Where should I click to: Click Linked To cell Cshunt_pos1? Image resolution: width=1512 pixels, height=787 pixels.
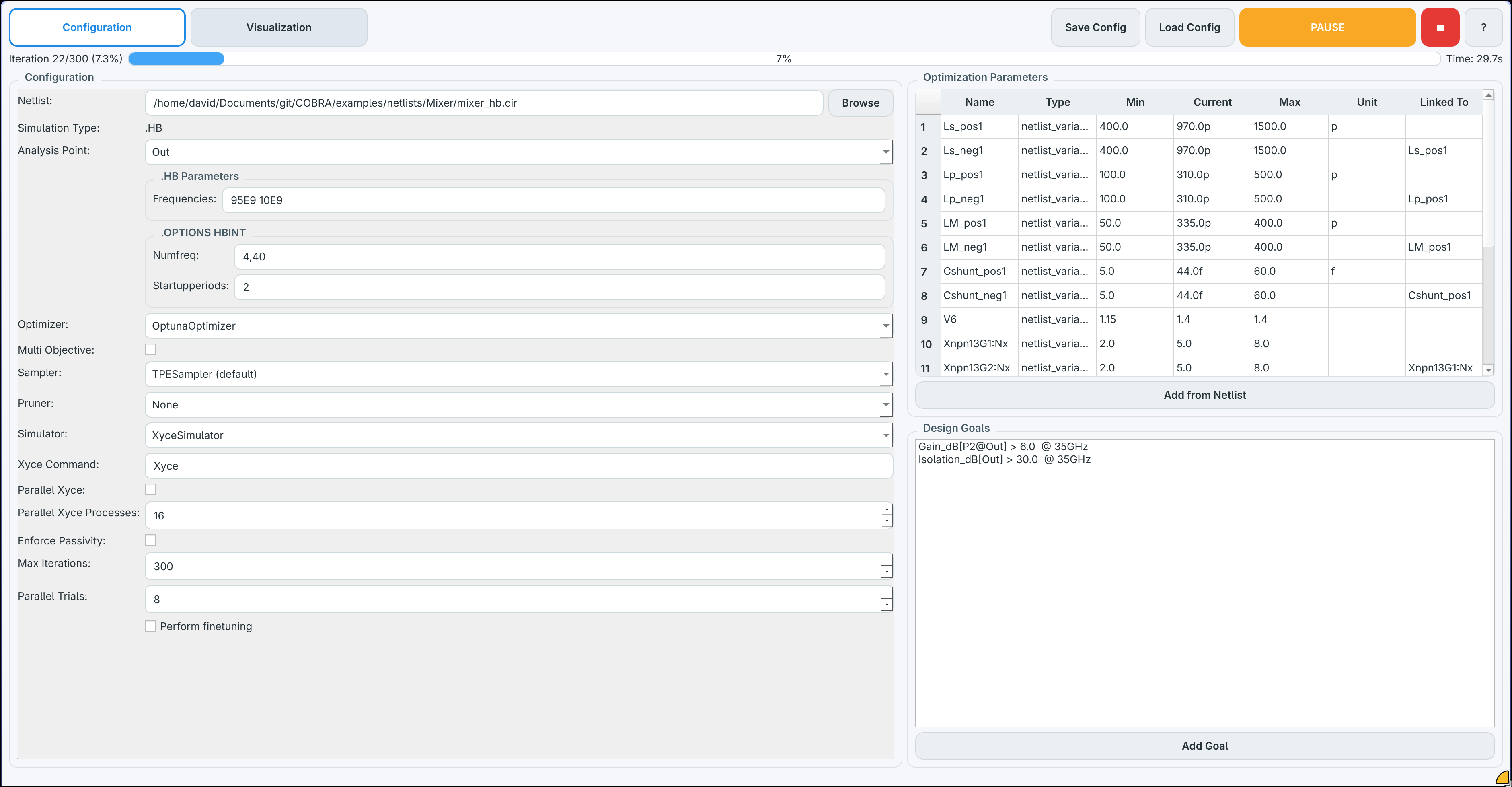pyautogui.click(x=1443, y=295)
